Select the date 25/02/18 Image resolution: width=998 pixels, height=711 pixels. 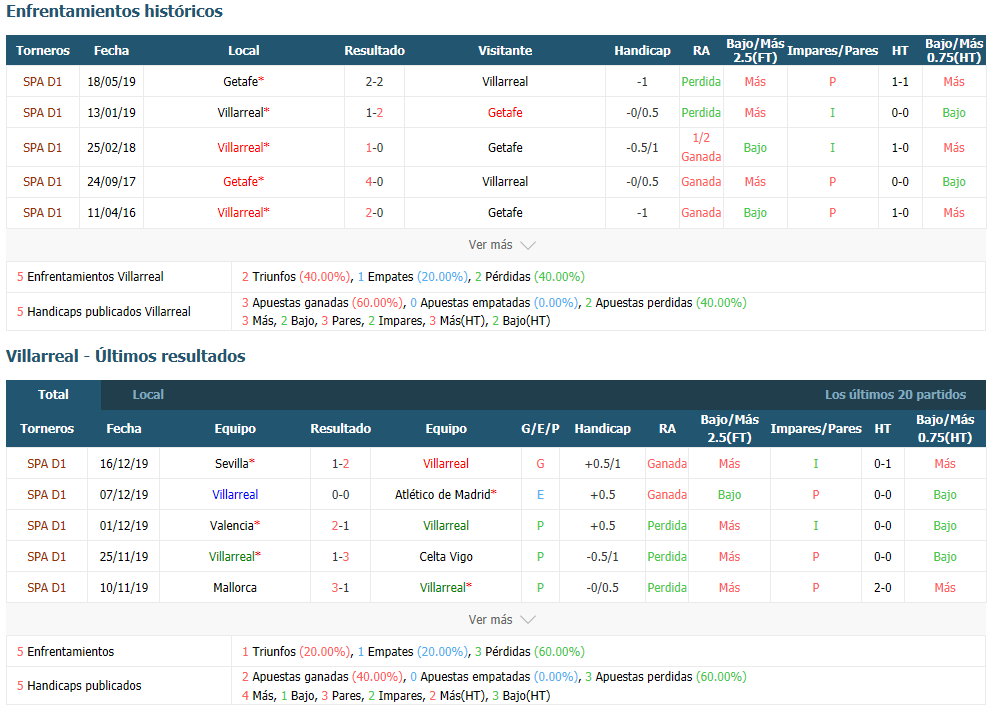coord(111,148)
